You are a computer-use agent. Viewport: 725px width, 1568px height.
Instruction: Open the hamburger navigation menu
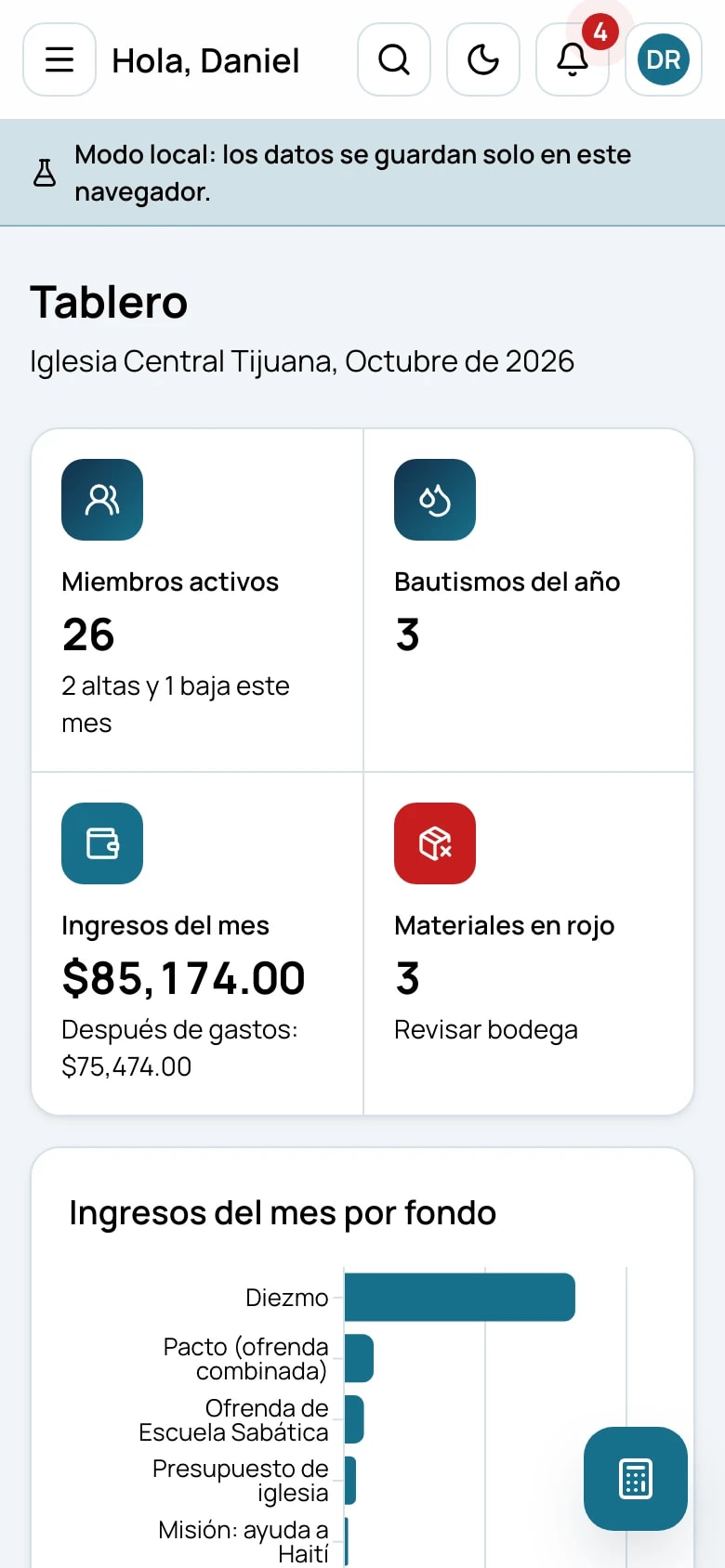click(x=59, y=59)
